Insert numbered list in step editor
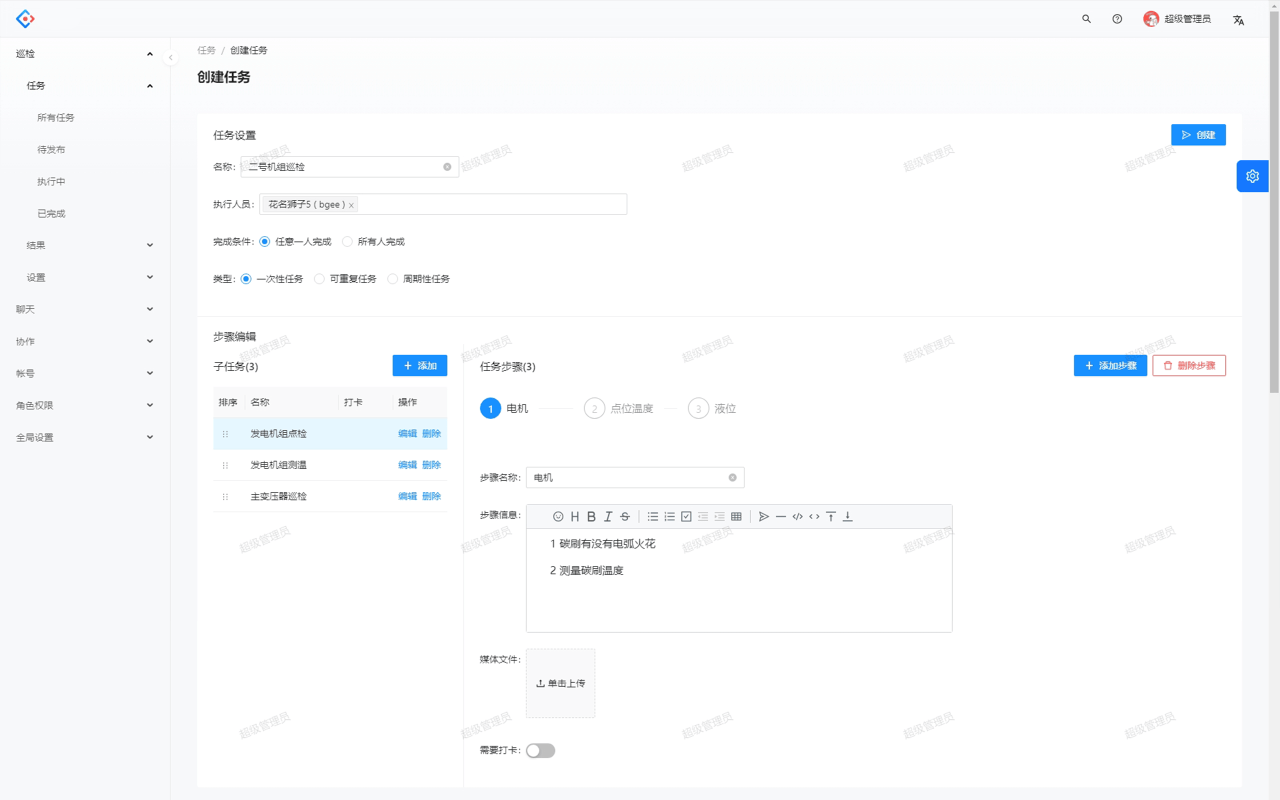The image size is (1280, 800). [x=669, y=517]
